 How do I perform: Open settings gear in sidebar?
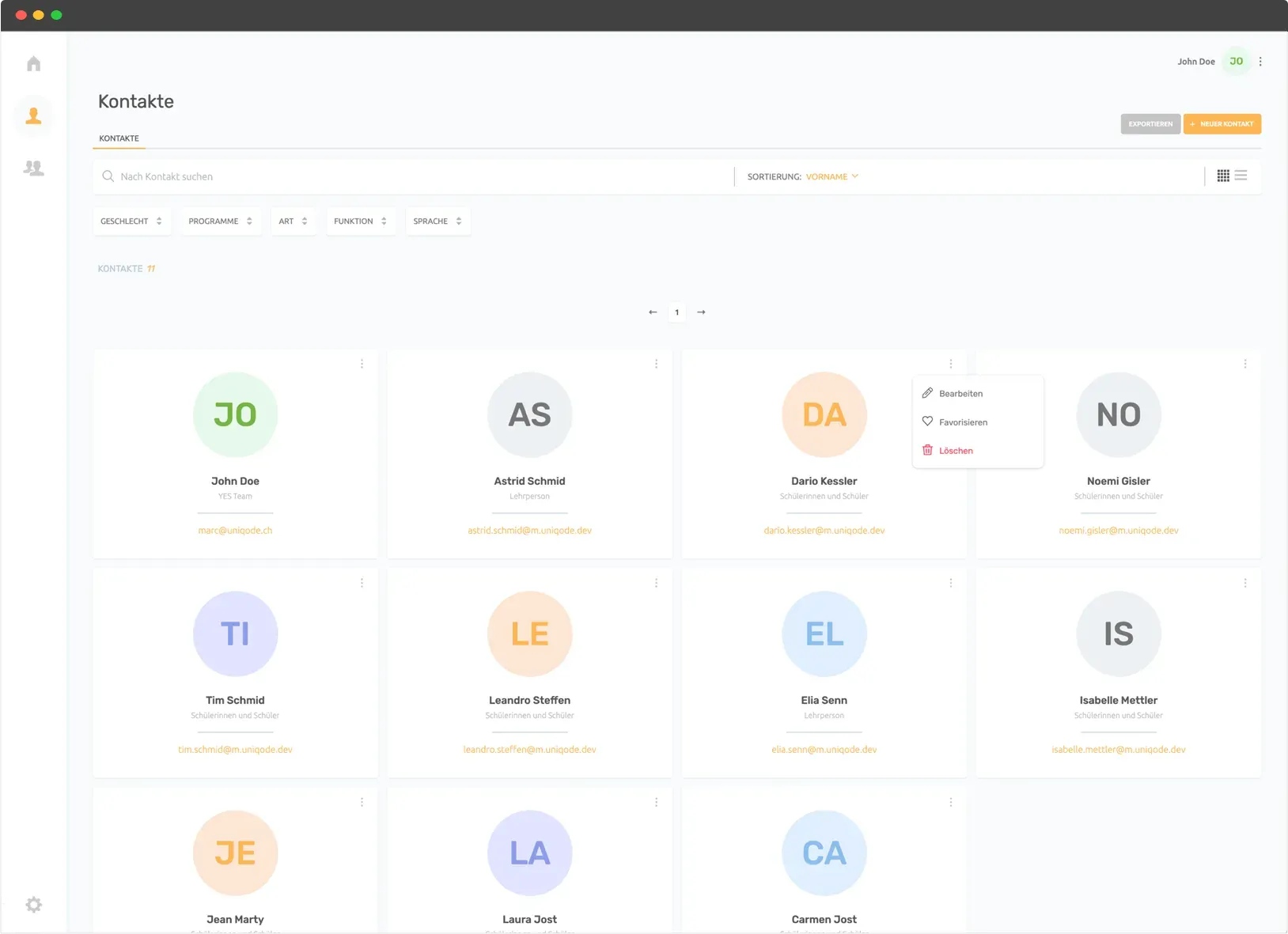pos(33,905)
